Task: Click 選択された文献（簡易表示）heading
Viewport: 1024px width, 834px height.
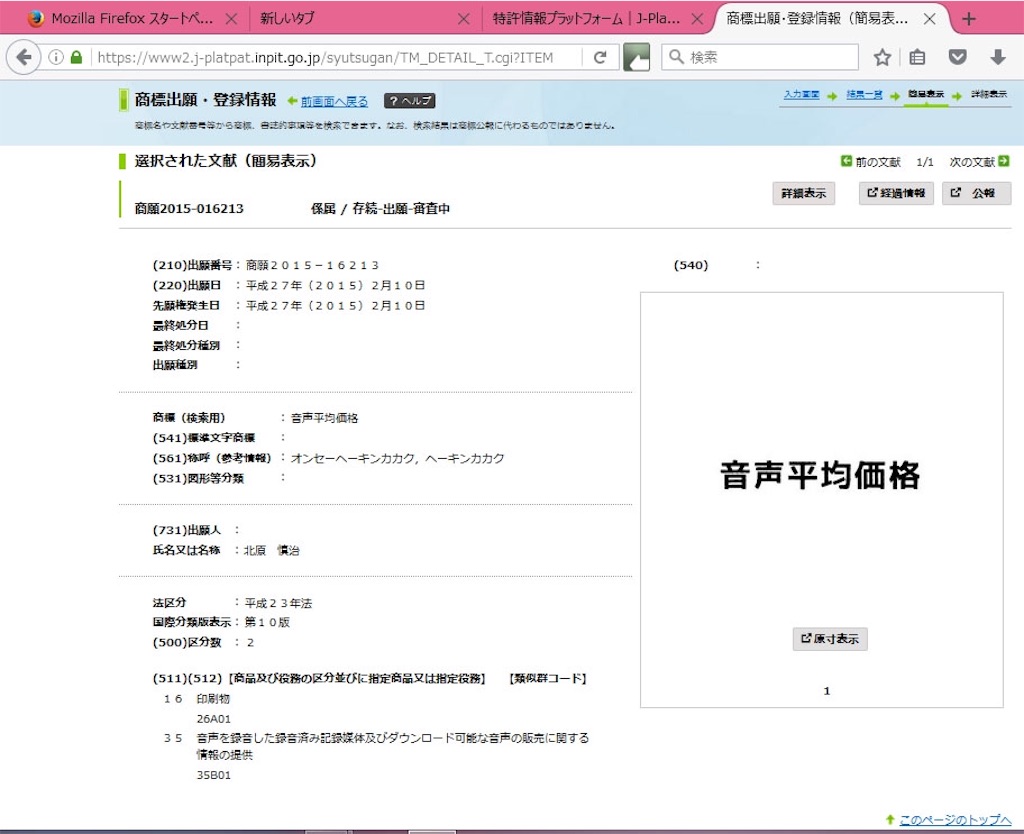Action: coord(225,161)
